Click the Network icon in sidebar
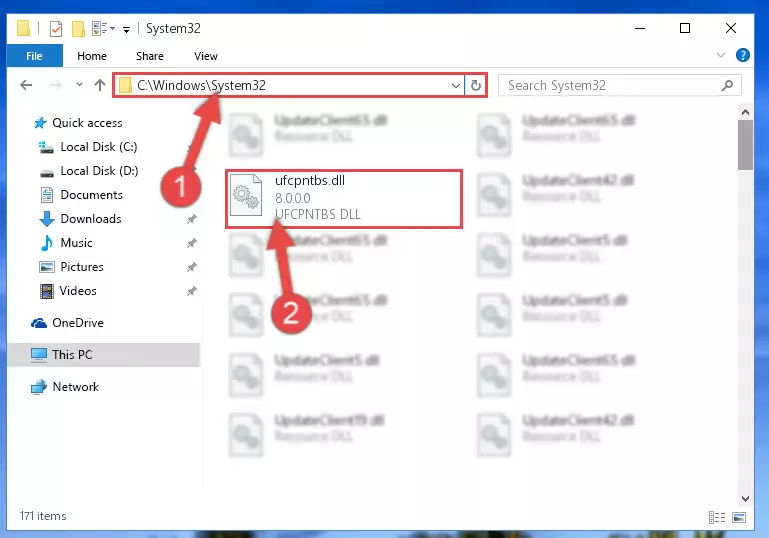 tap(39, 387)
